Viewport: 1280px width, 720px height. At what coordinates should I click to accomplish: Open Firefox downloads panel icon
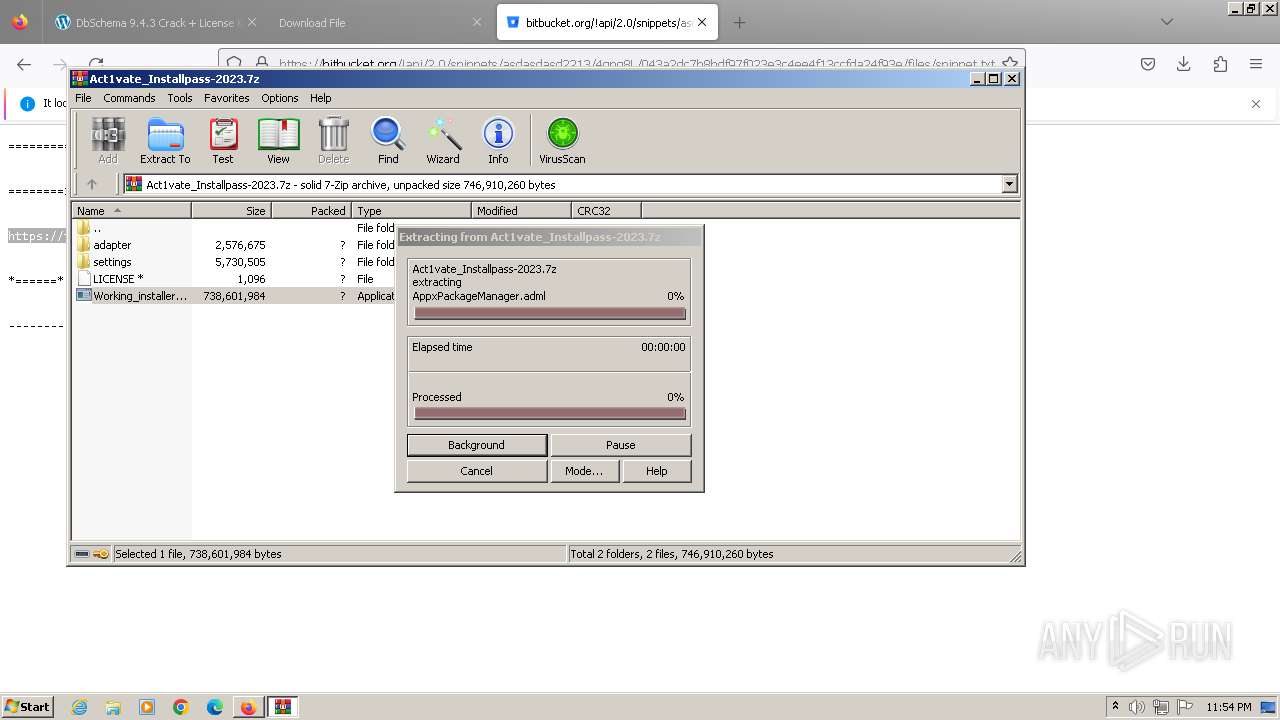click(1184, 64)
